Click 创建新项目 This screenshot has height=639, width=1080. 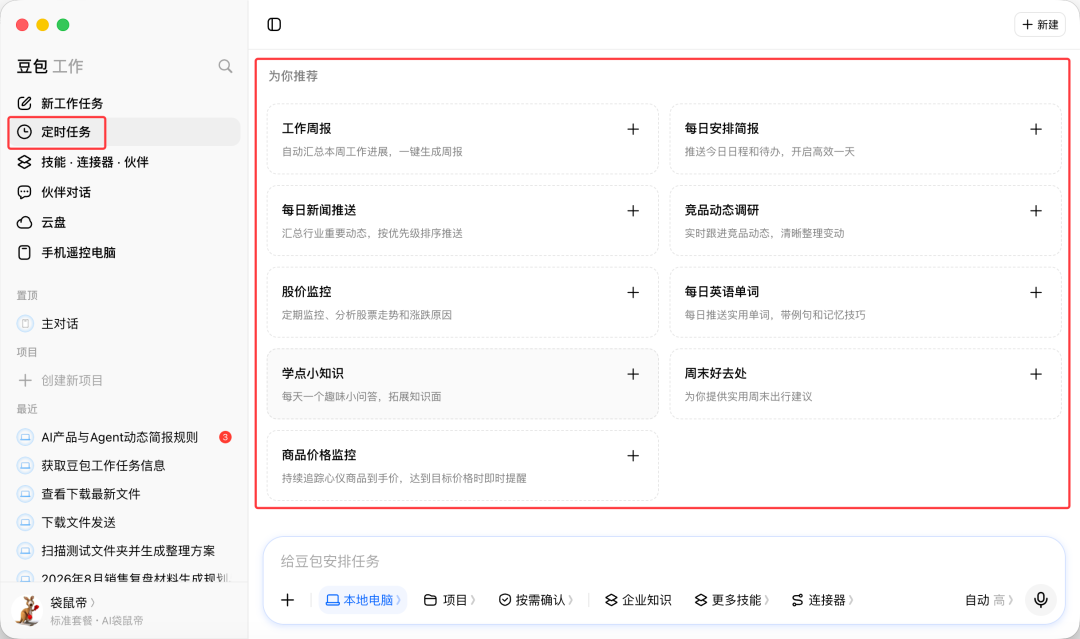pos(60,380)
